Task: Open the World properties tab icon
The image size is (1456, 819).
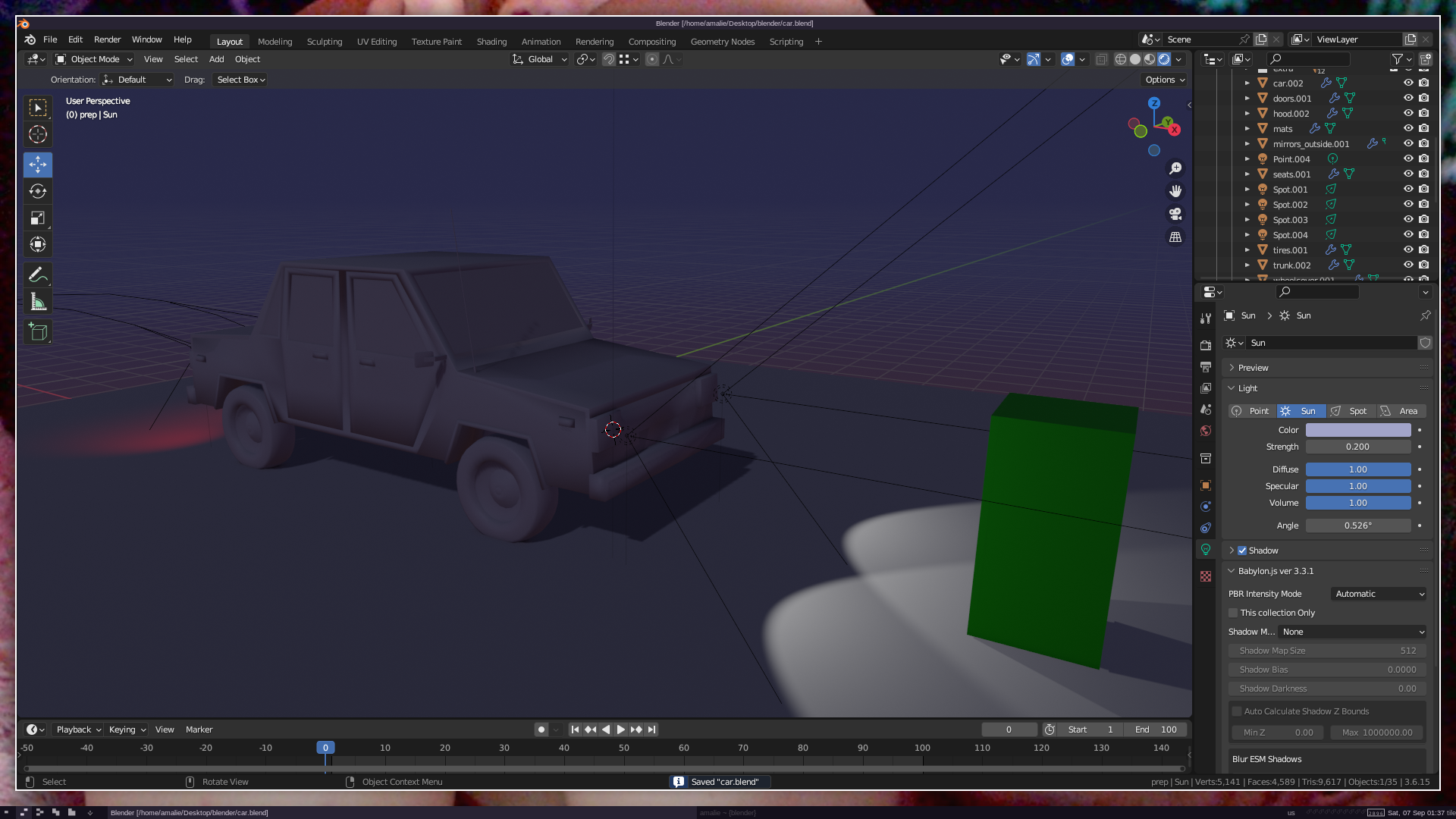Action: (x=1206, y=431)
